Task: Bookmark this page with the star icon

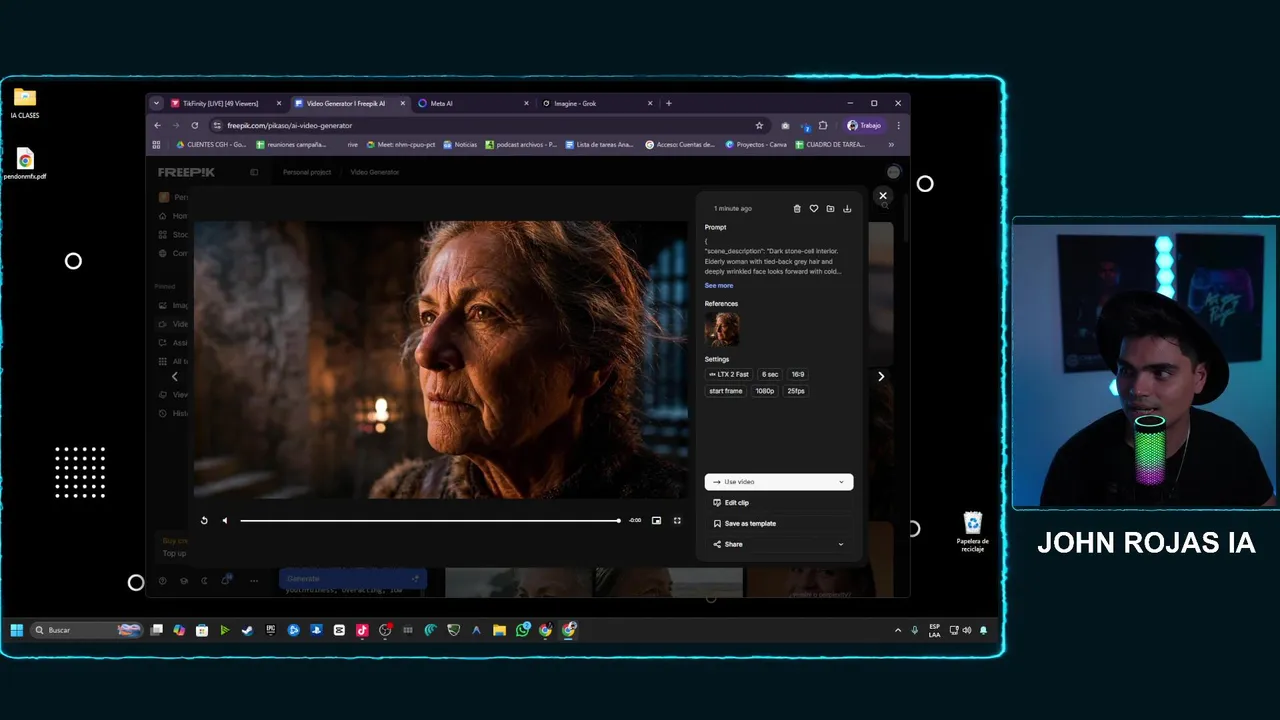Action: pyautogui.click(x=759, y=126)
